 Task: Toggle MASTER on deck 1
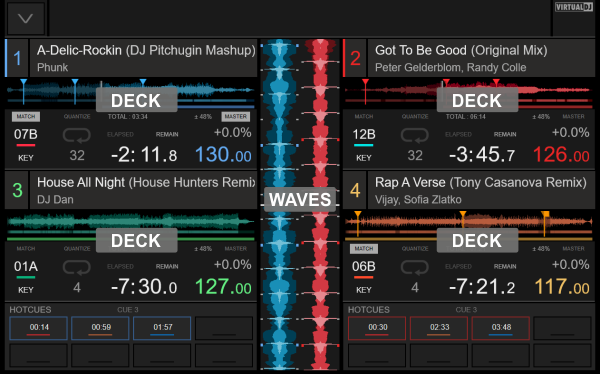(x=235, y=116)
